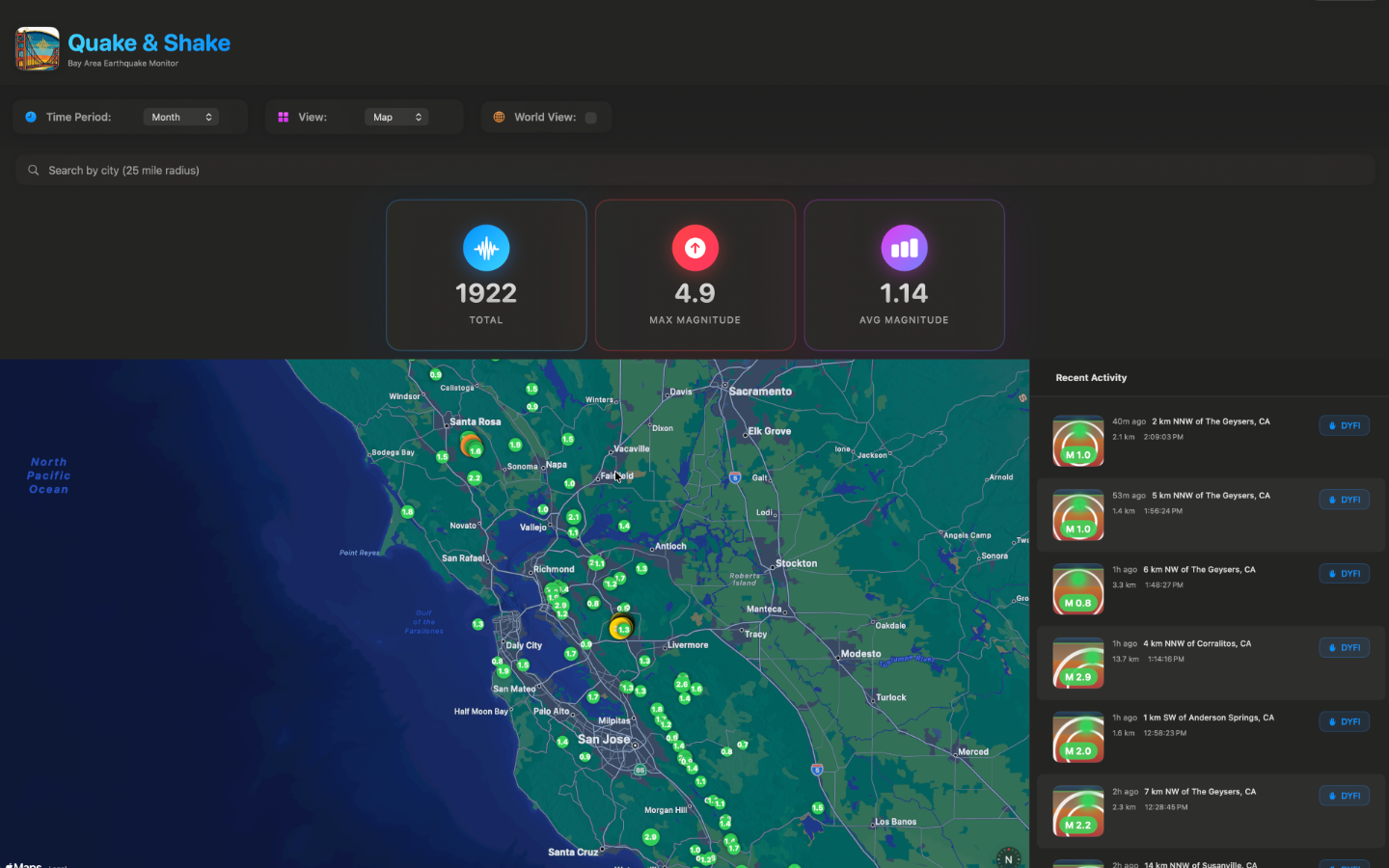Screen dimensions: 1389x868
Task: Click the 2.9 quake marker near Santa Cruz
Action: (651, 837)
